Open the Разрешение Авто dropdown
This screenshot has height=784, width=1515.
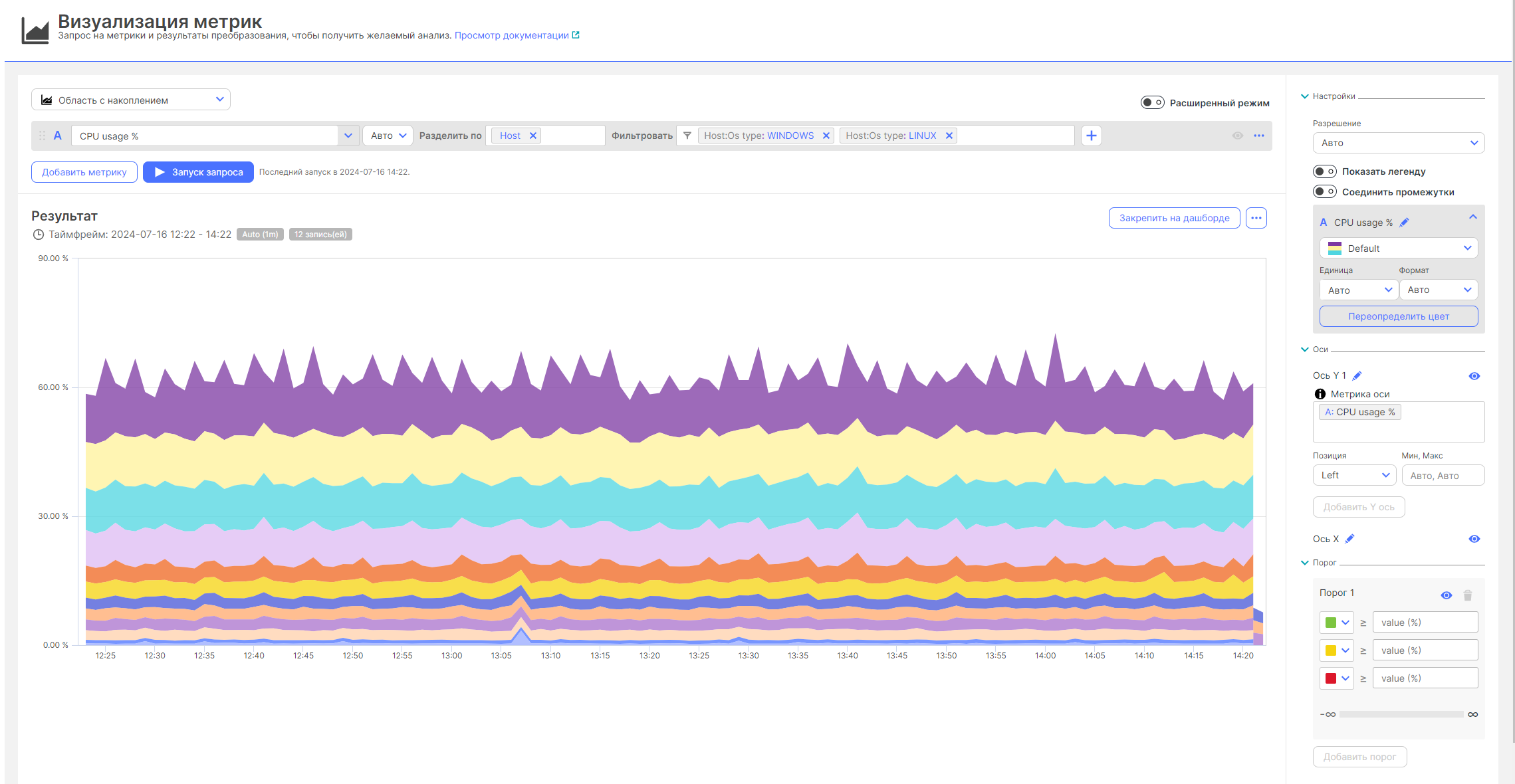(1398, 143)
